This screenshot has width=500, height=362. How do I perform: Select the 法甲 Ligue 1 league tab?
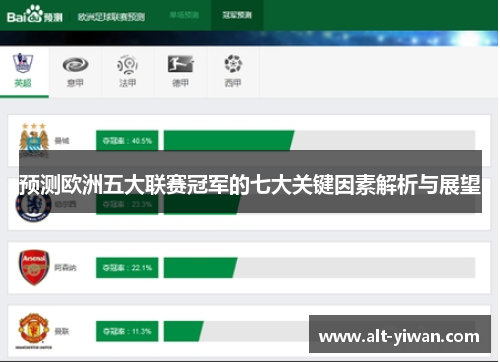pyautogui.click(x=128, y=72)
